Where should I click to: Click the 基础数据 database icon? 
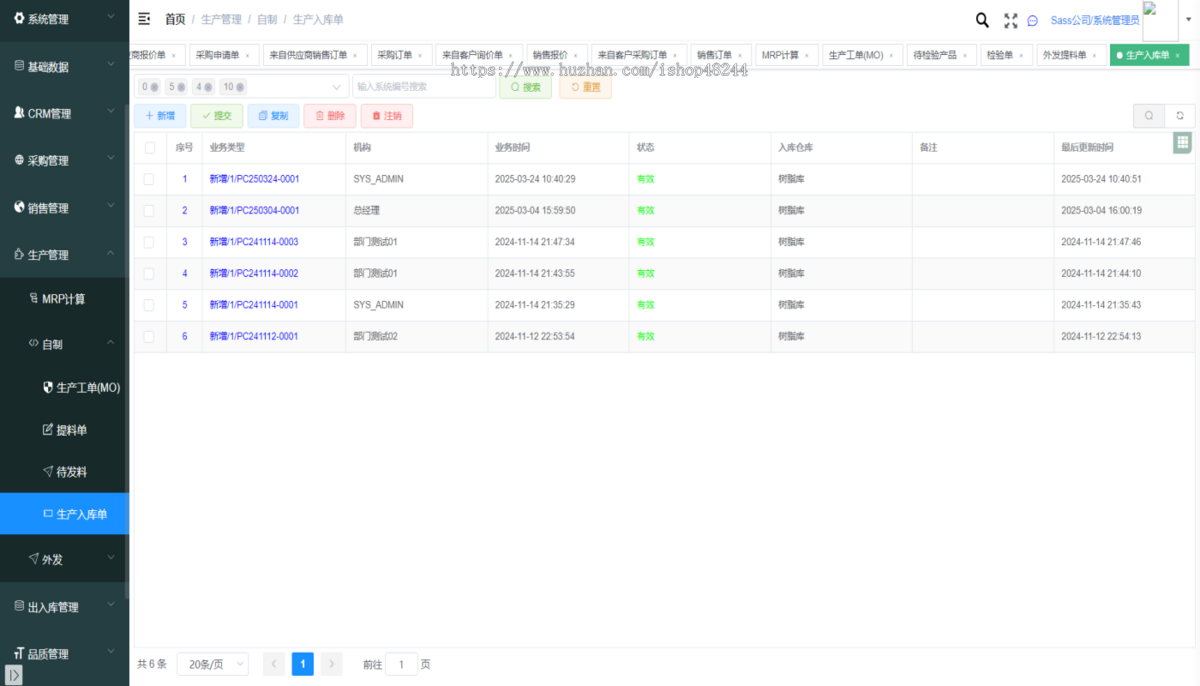pos(19,66)
